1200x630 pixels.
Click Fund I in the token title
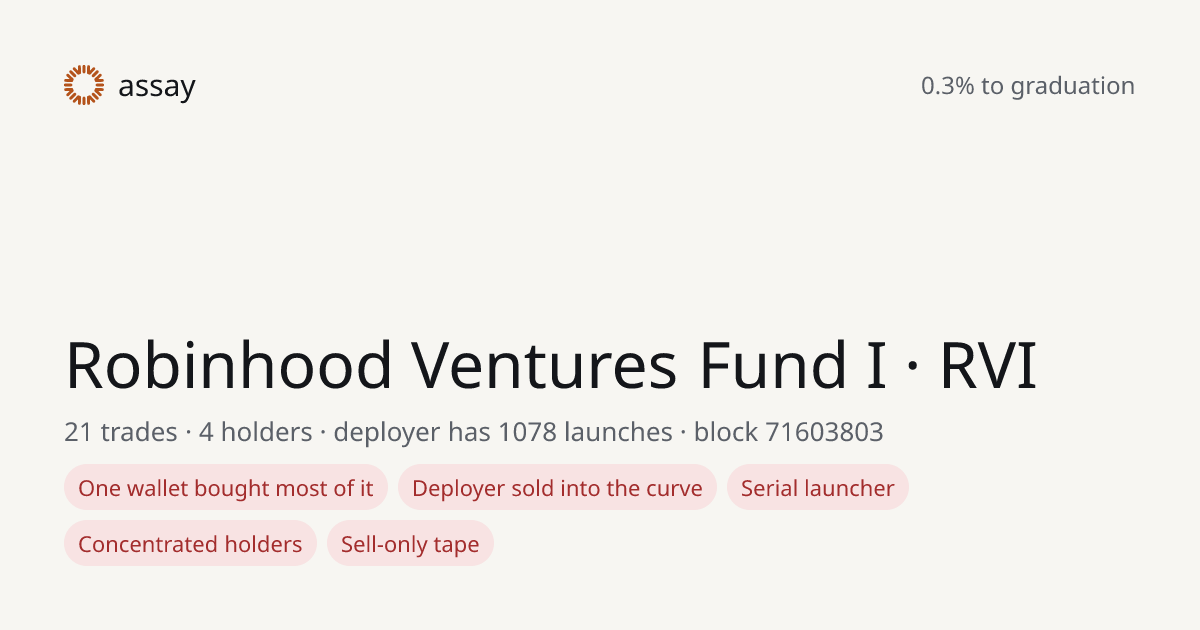pyautogui.click(x=792, y=366)
